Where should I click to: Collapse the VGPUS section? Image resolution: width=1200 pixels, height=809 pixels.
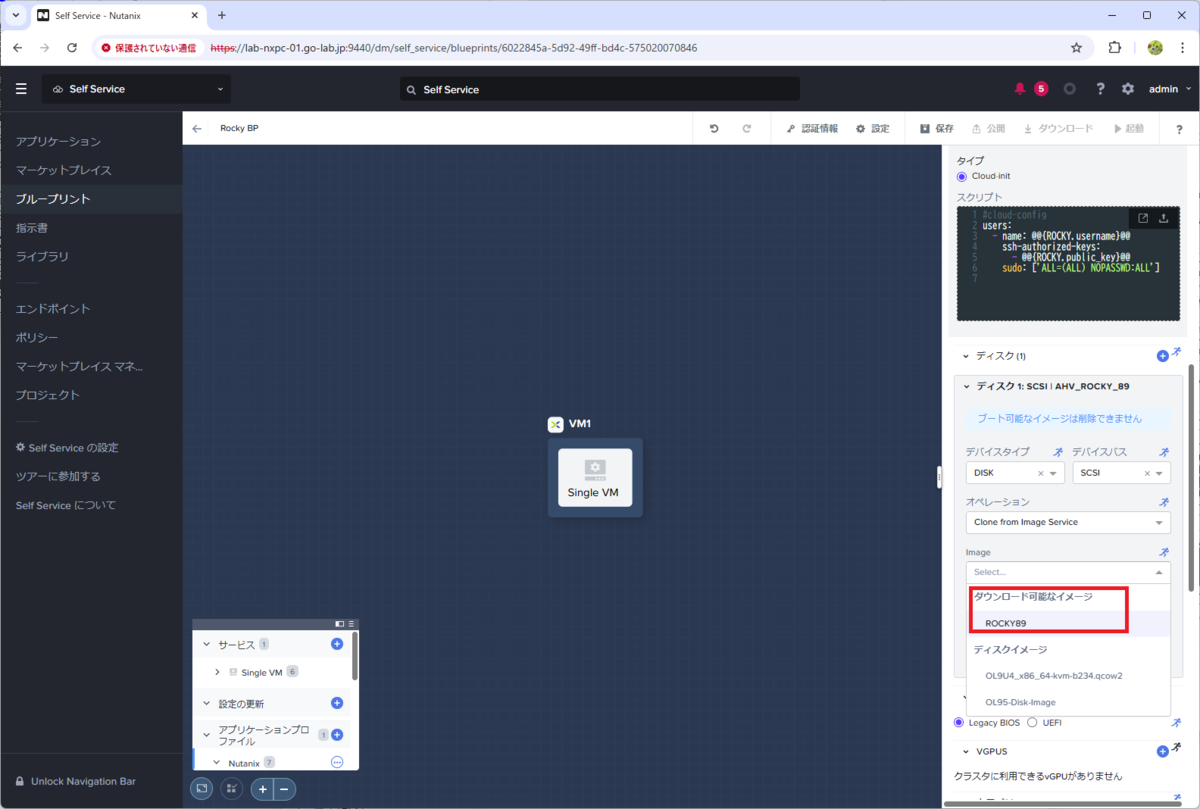[x=966, y=750]
